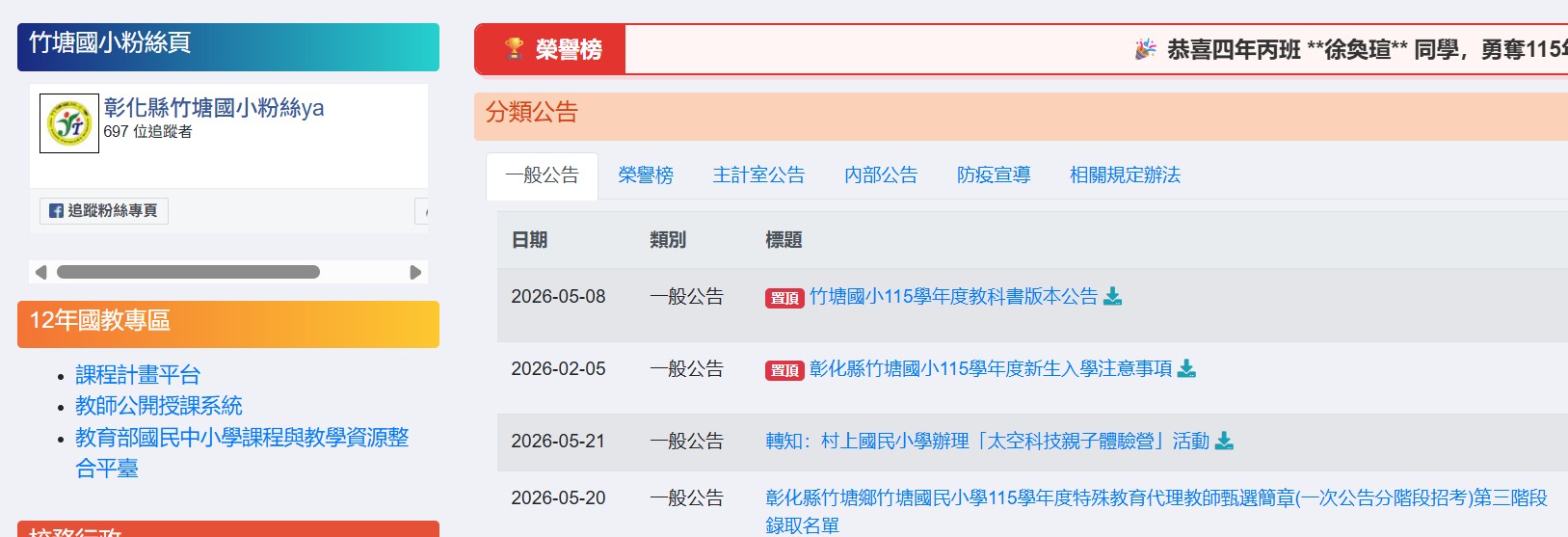Screen dimensions: 1568x537
Task: Click date cell 2026-02-05
Action: [x=558, y=368]
